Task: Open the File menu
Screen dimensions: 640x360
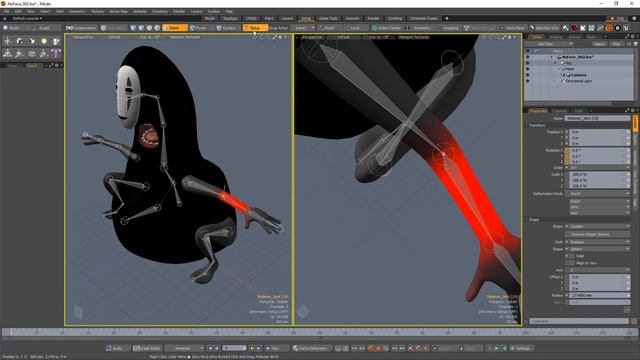Action: [7, 11]
